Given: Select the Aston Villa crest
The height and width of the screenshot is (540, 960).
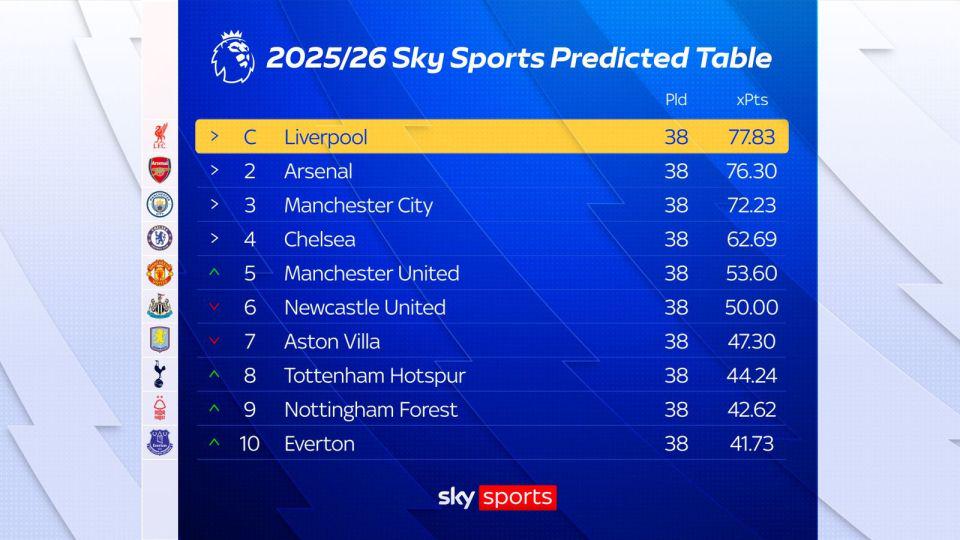Looking at the screenshot, I should pyautogui.click(x=160, y=340).
